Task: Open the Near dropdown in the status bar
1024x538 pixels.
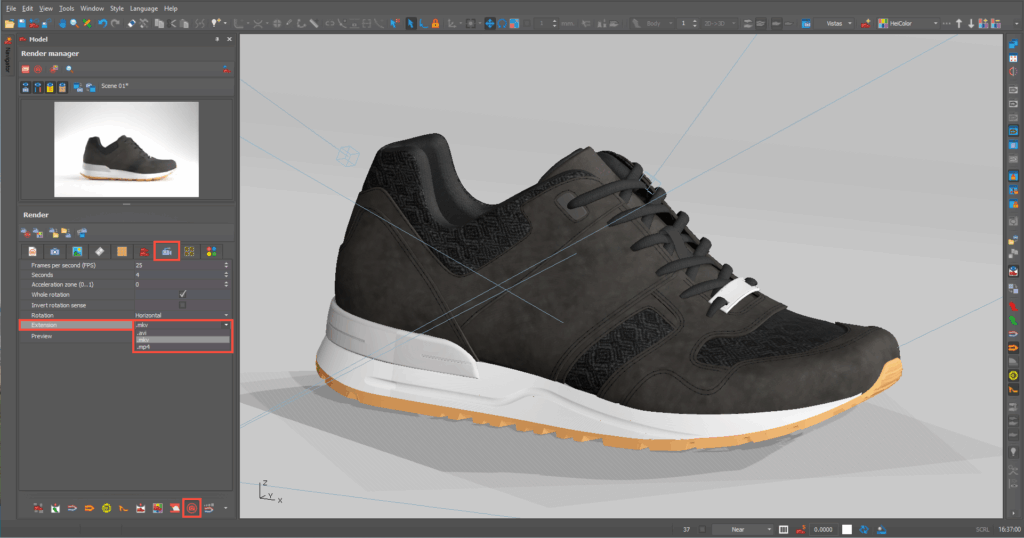Action: (741, 529)
